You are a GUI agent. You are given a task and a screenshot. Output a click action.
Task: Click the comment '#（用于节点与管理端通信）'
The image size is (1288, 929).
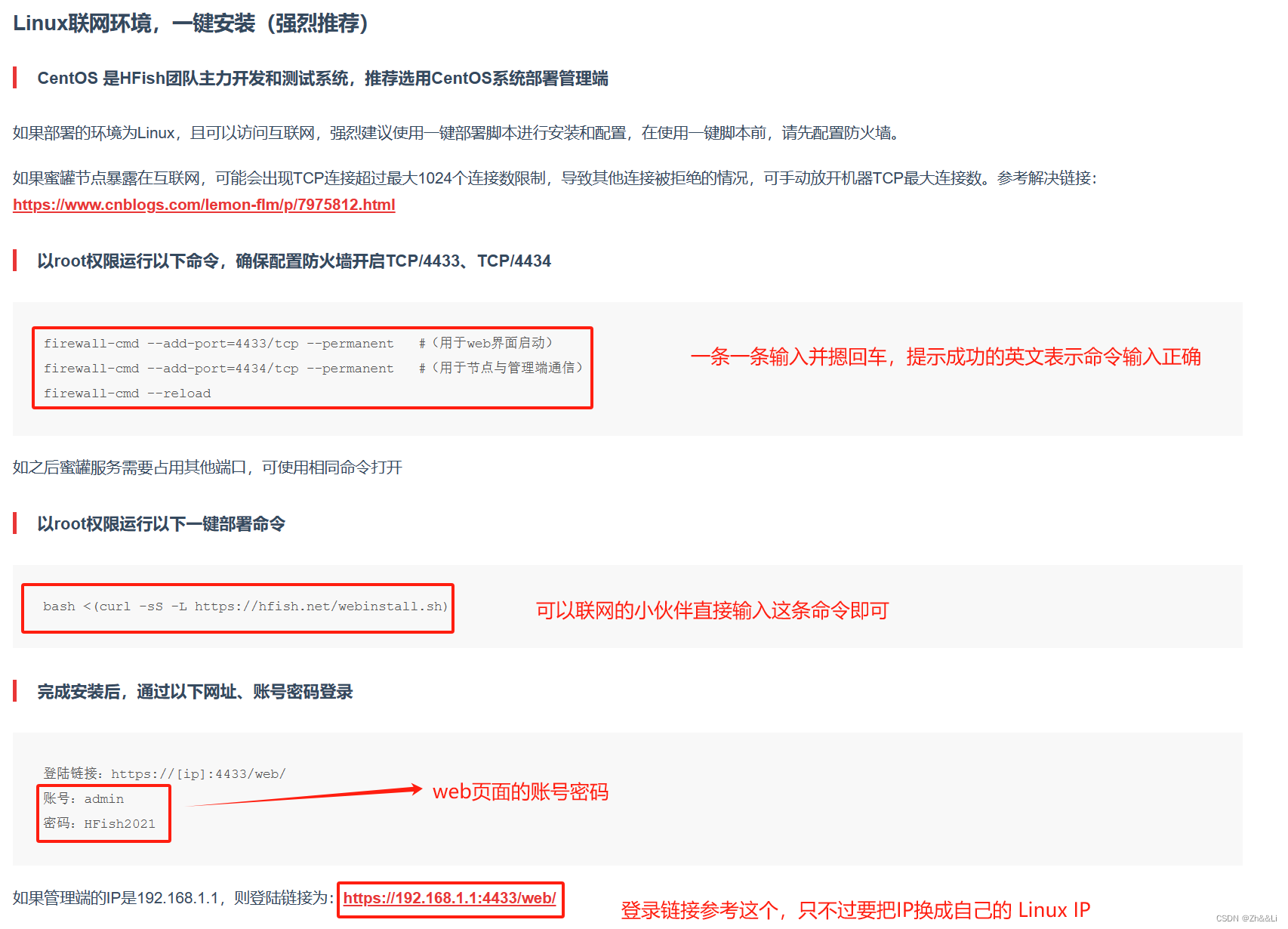501,368
